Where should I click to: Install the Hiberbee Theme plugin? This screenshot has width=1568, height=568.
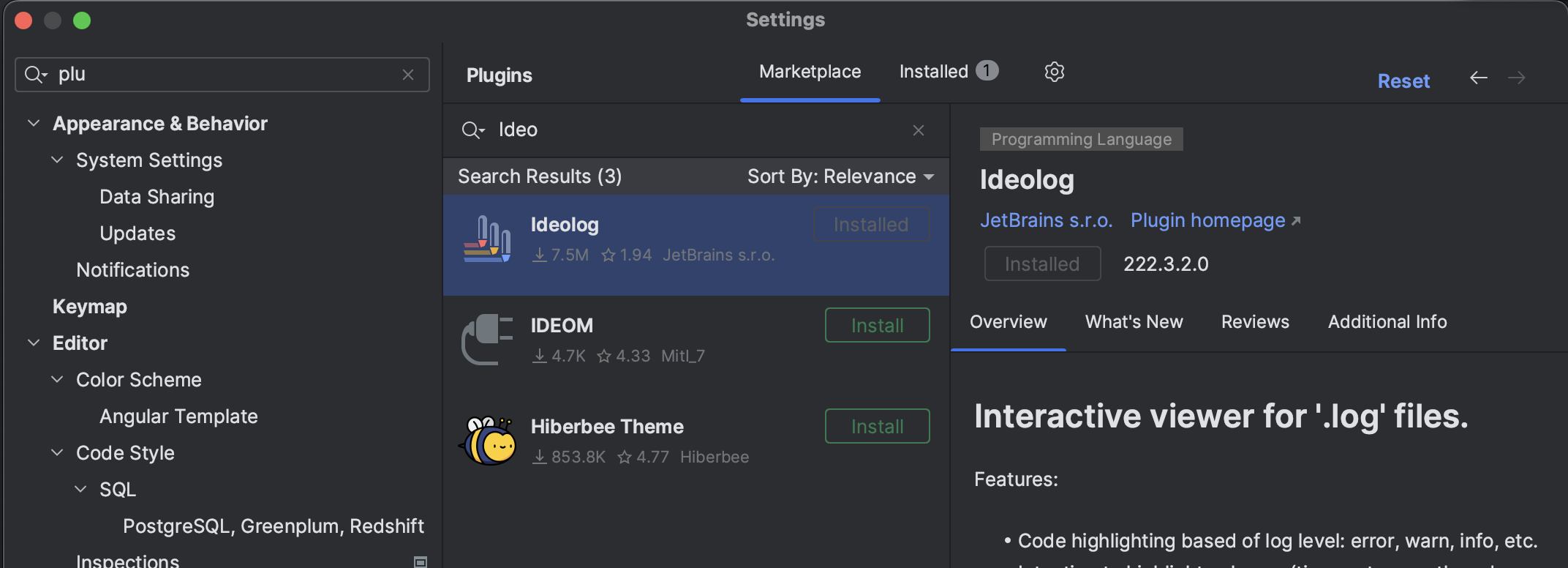878,426
